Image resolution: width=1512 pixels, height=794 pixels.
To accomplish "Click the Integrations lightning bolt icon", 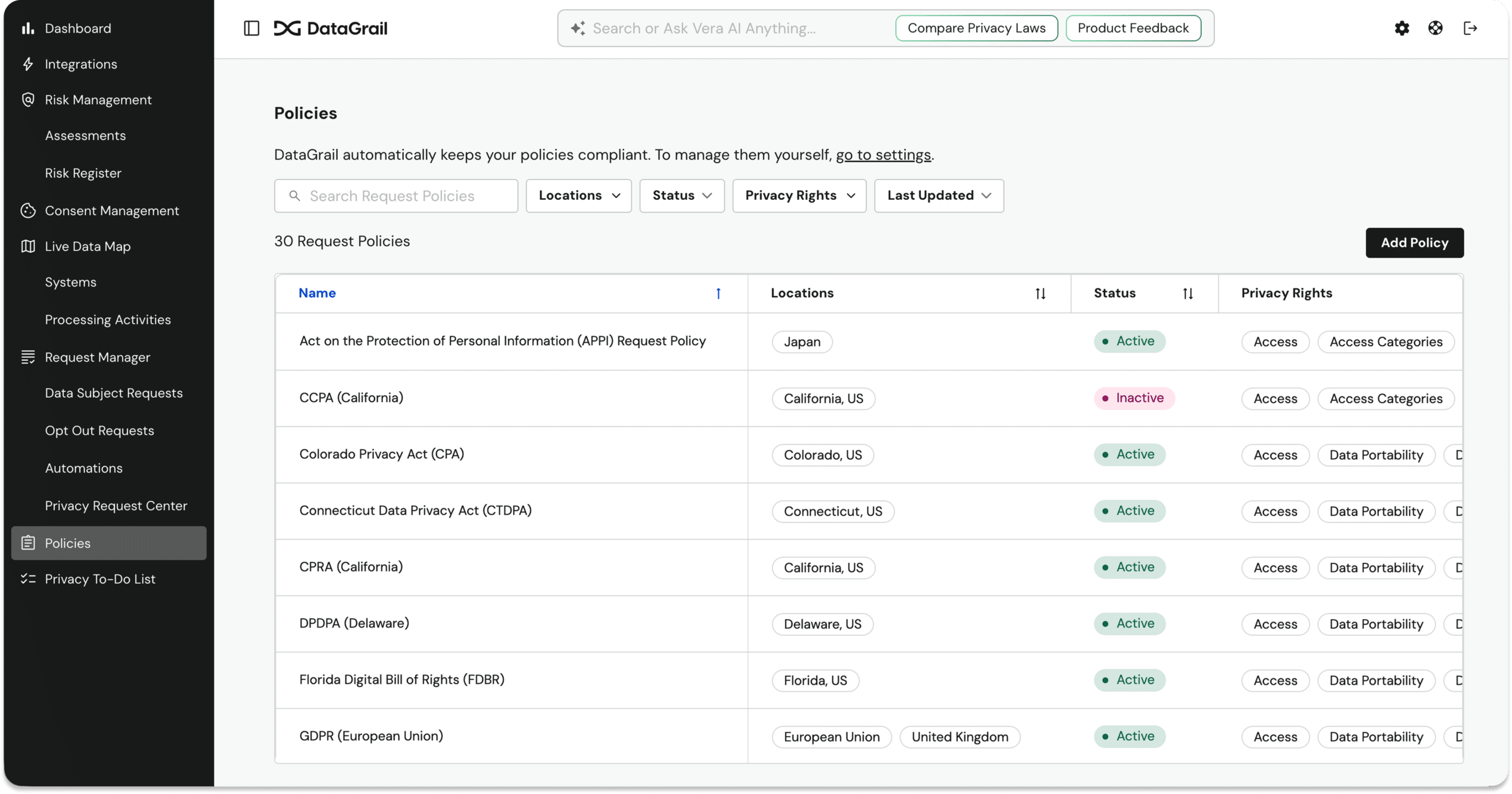I will [28, 64].
